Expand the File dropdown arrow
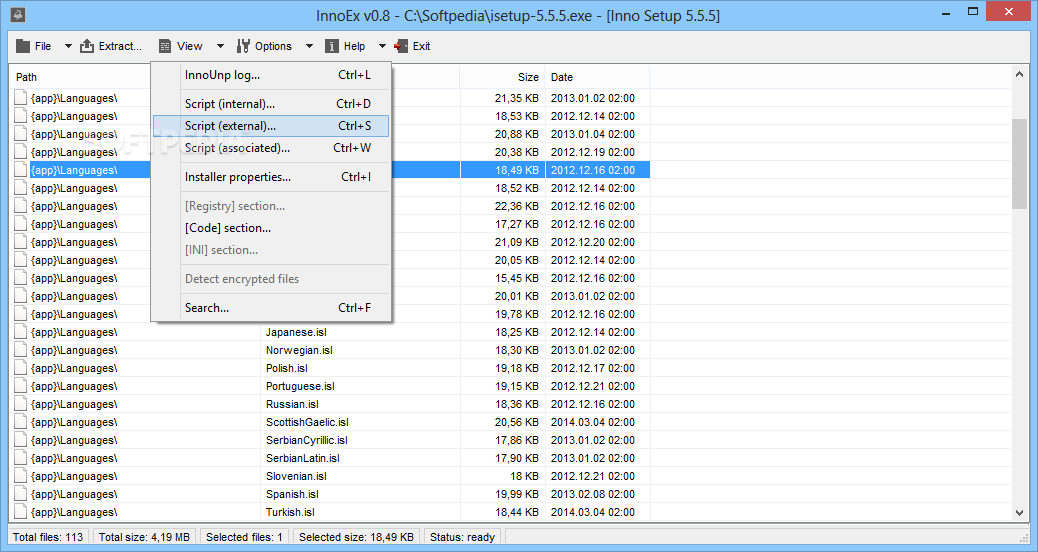Viewport: 1038px width, 552px height. (68, 46)
